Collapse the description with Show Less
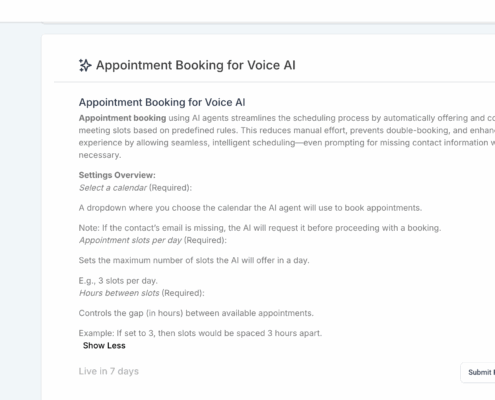This screenshot has height=400, width=495. point(104,346)
